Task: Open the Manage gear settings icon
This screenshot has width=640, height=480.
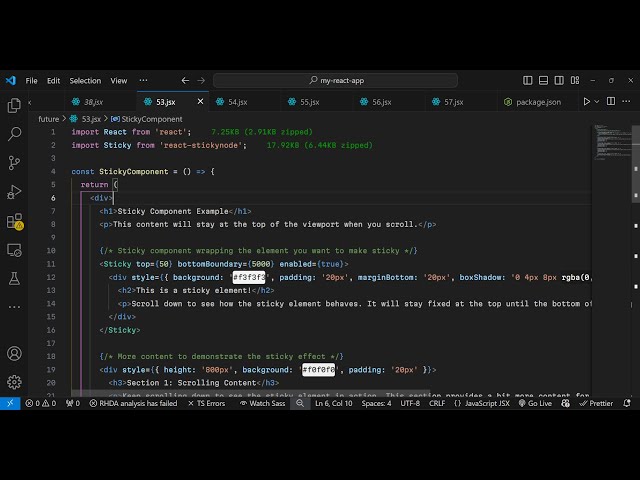Action: pyautogui.click(x=14, y=381)
